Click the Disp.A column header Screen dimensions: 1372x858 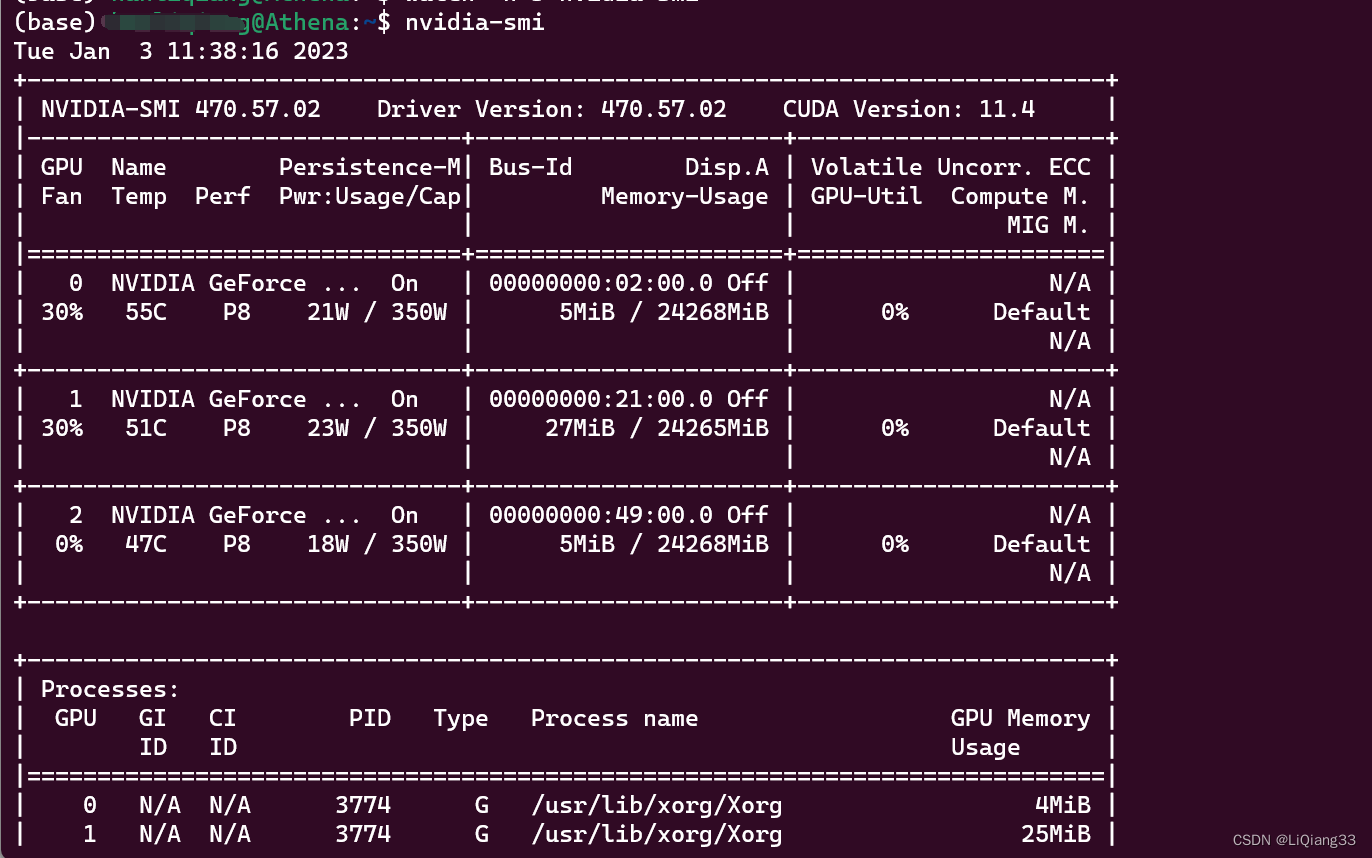(x=727, y=167)
